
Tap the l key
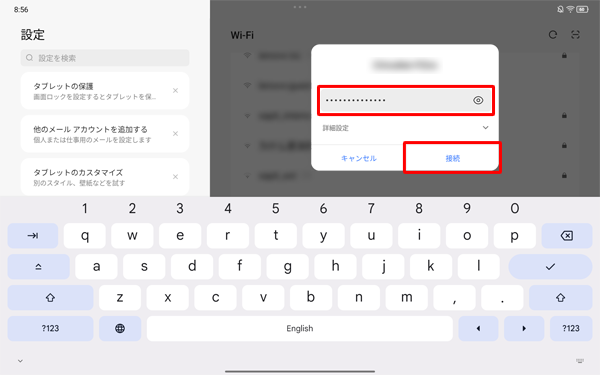[x=479, y=267]
